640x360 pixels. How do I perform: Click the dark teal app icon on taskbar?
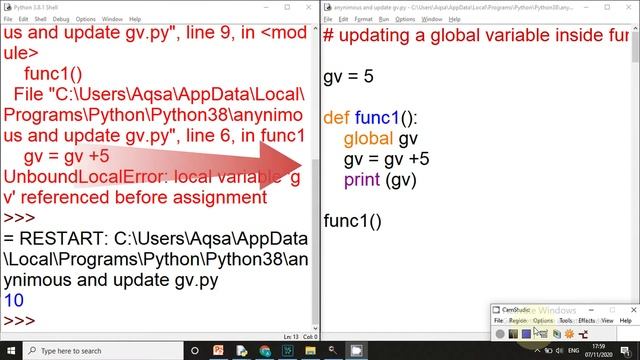(x=288, y=351)
